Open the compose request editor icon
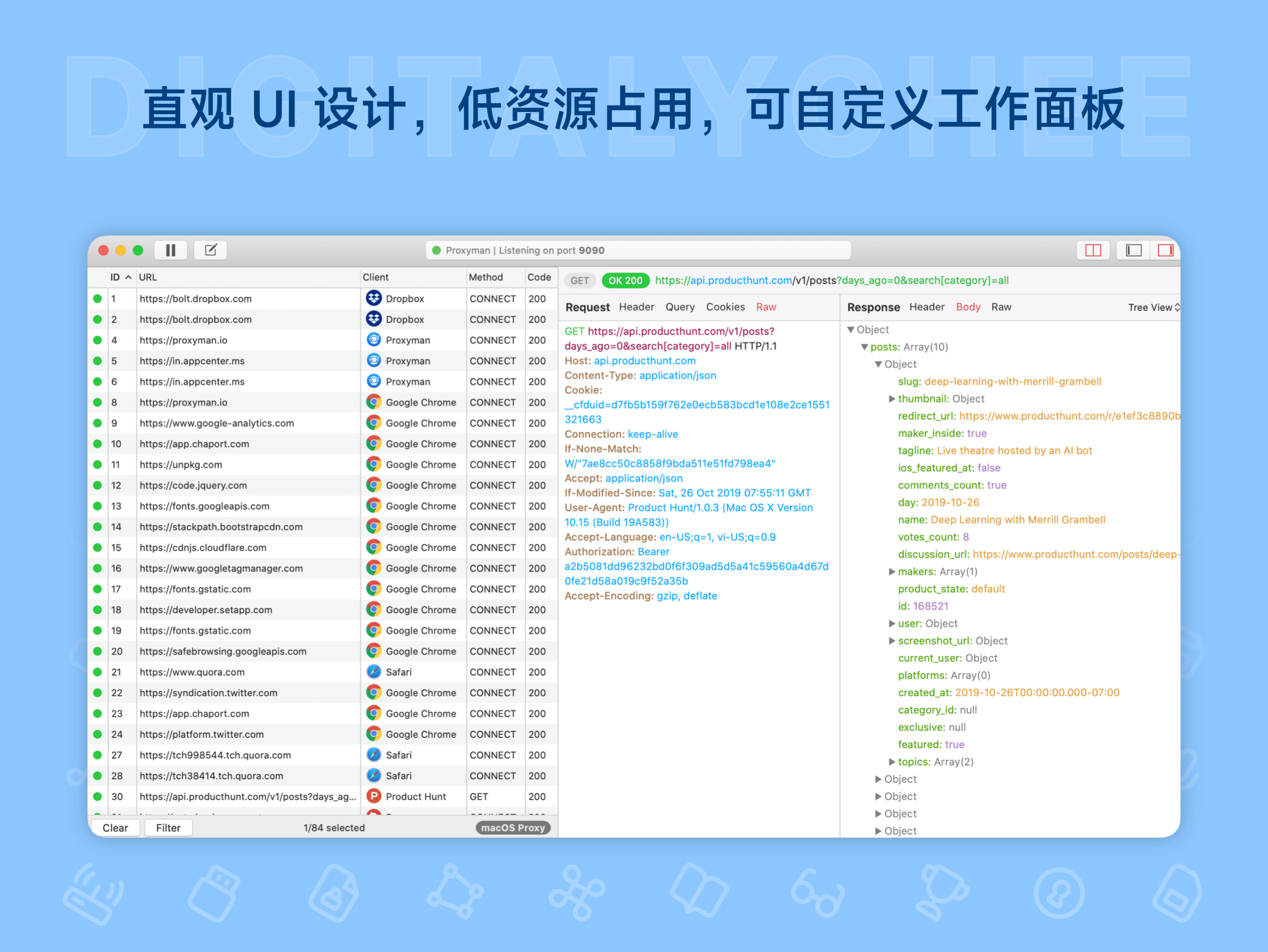This screenshot has width=1268, height=952. (x=210, y=250)
